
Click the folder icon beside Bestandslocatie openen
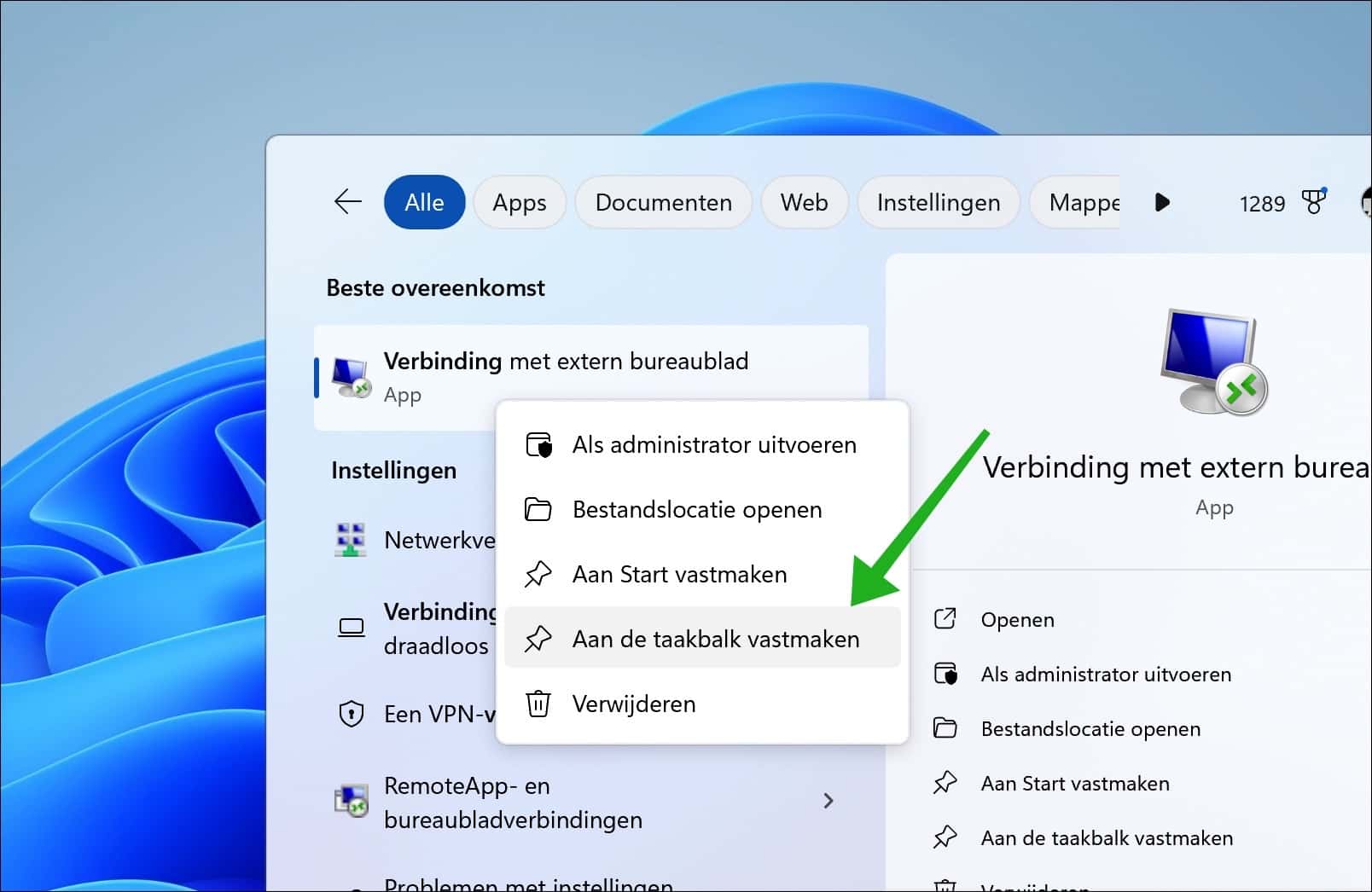[538, 509]
